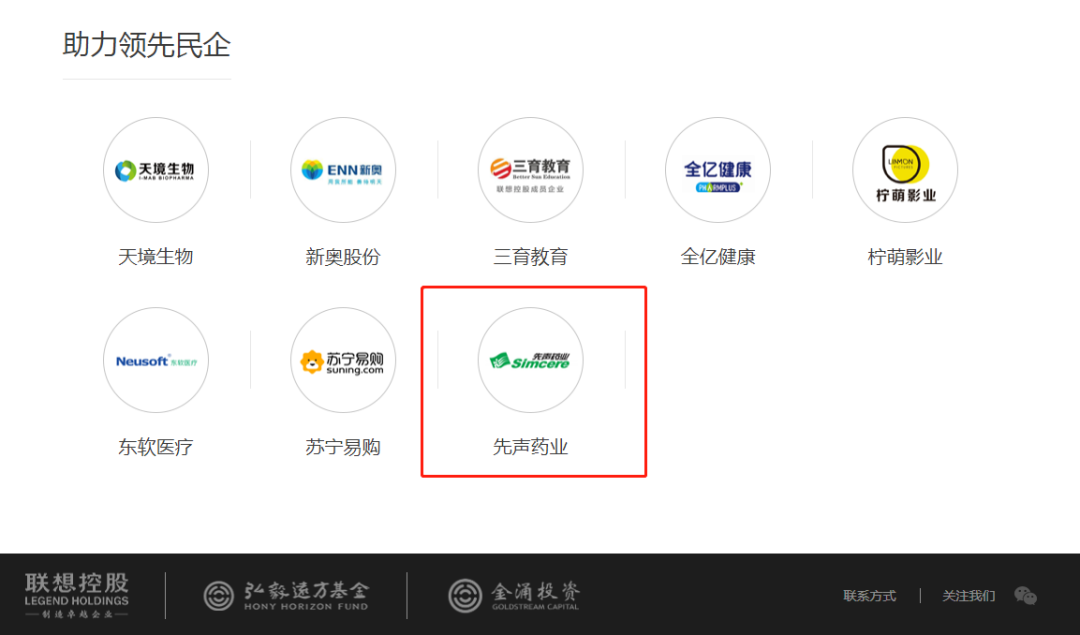This screenshot has height=635, width=1080.
Task: Open the 柠萌影业 Linmon Pictures logo
Action: click(905, 170)
